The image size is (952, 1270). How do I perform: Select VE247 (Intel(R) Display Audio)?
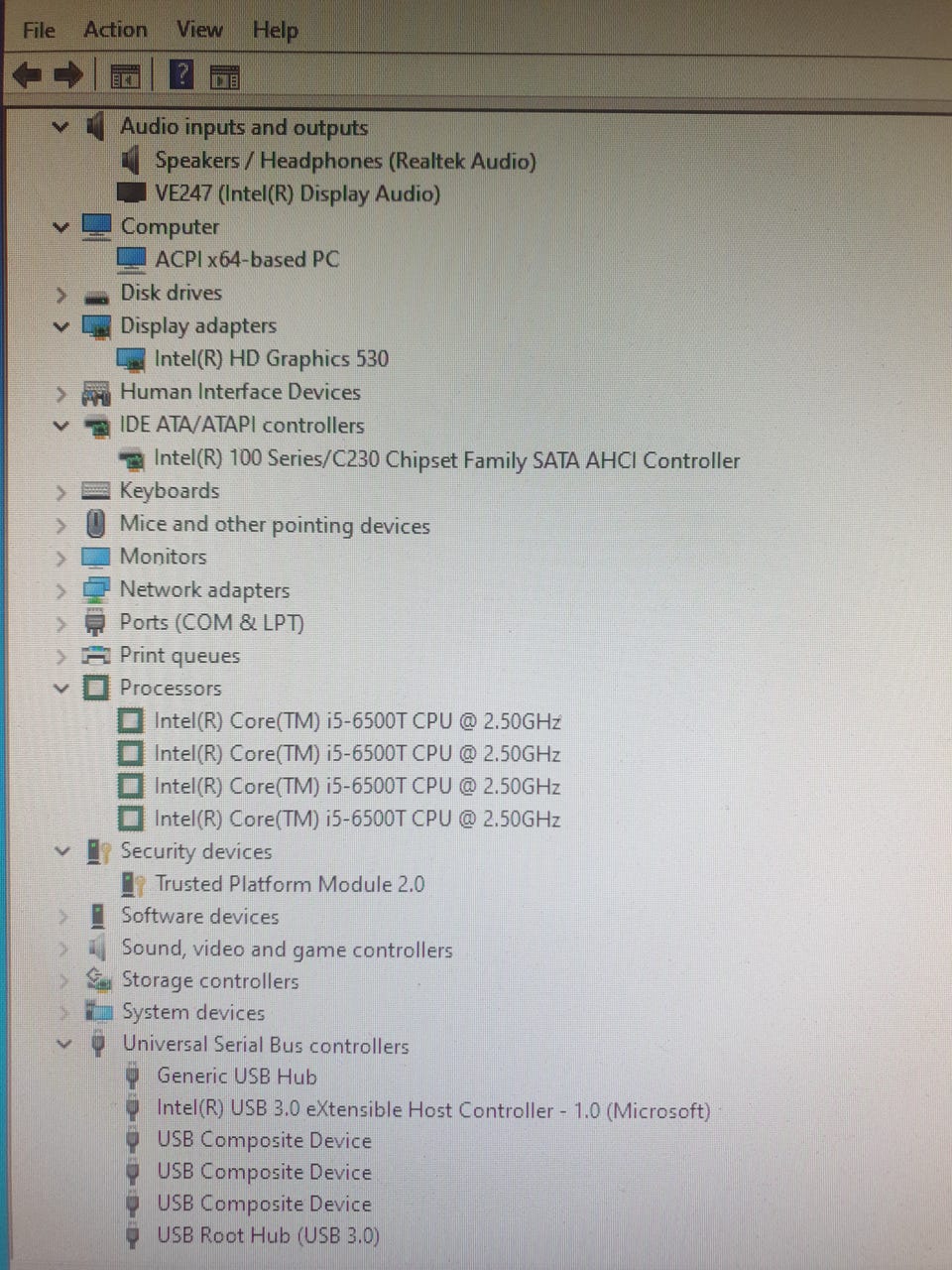[x=297, y=193]
